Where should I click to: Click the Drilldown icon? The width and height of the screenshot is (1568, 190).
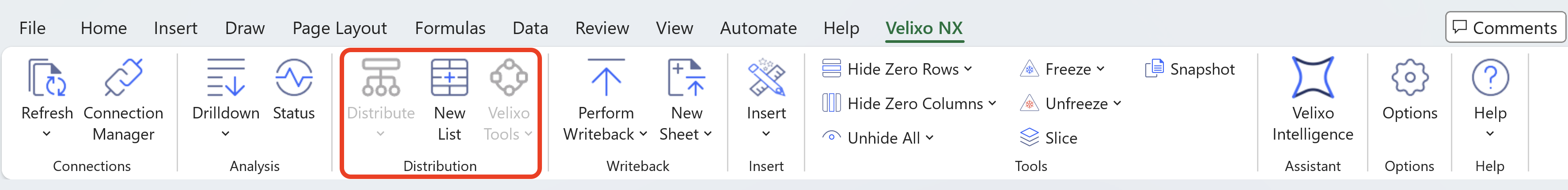point(225,78)
